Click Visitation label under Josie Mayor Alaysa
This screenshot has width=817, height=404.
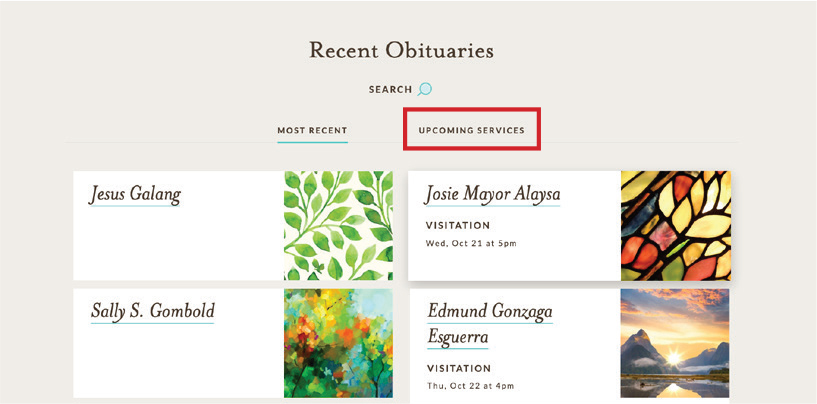(458, 225)
